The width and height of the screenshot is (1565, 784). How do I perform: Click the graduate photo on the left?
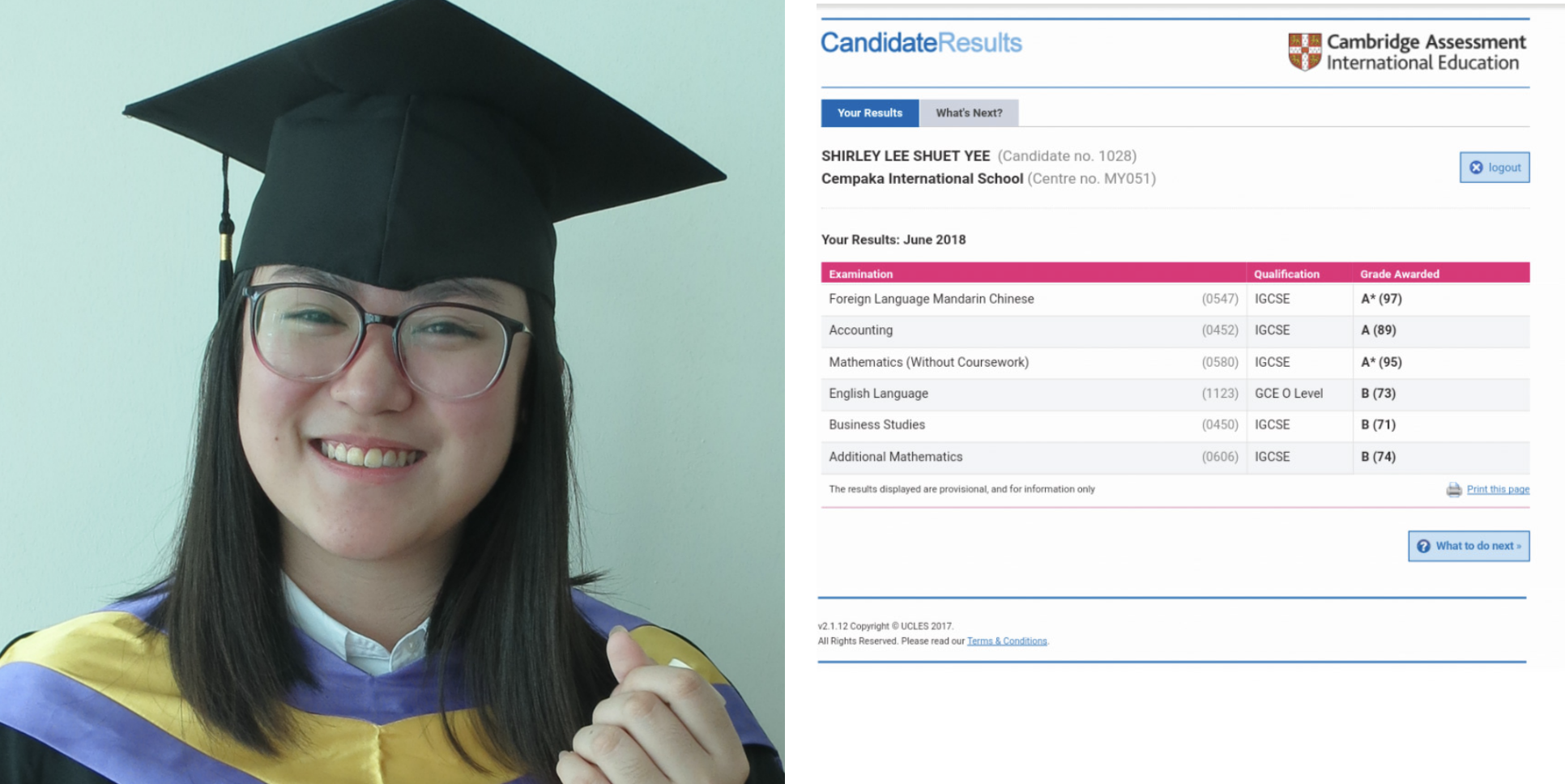[x=392, y=392]
